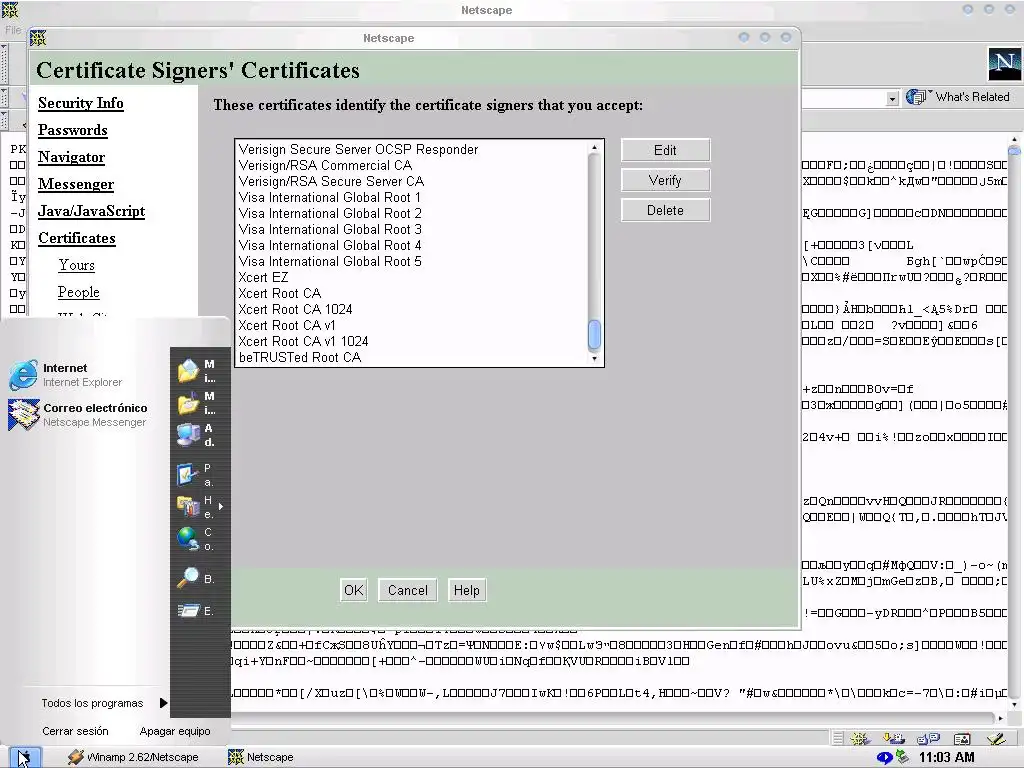Click the browser page vertical scrollbar thumb
The height and width of the screenshot is (768, 1024).
[x=1014, y=151]
